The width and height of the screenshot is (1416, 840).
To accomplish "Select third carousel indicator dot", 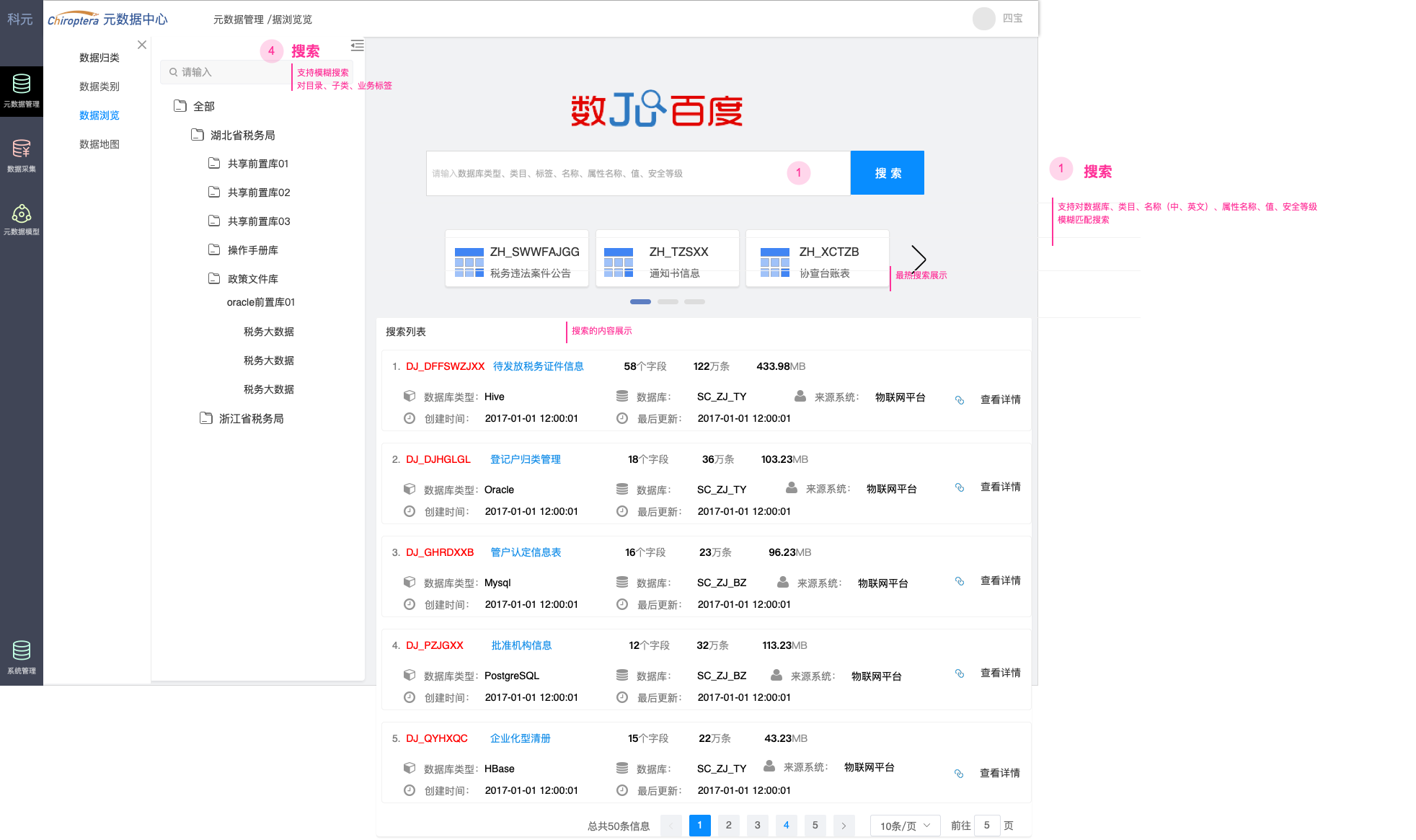I will click(x=694, y=301).
